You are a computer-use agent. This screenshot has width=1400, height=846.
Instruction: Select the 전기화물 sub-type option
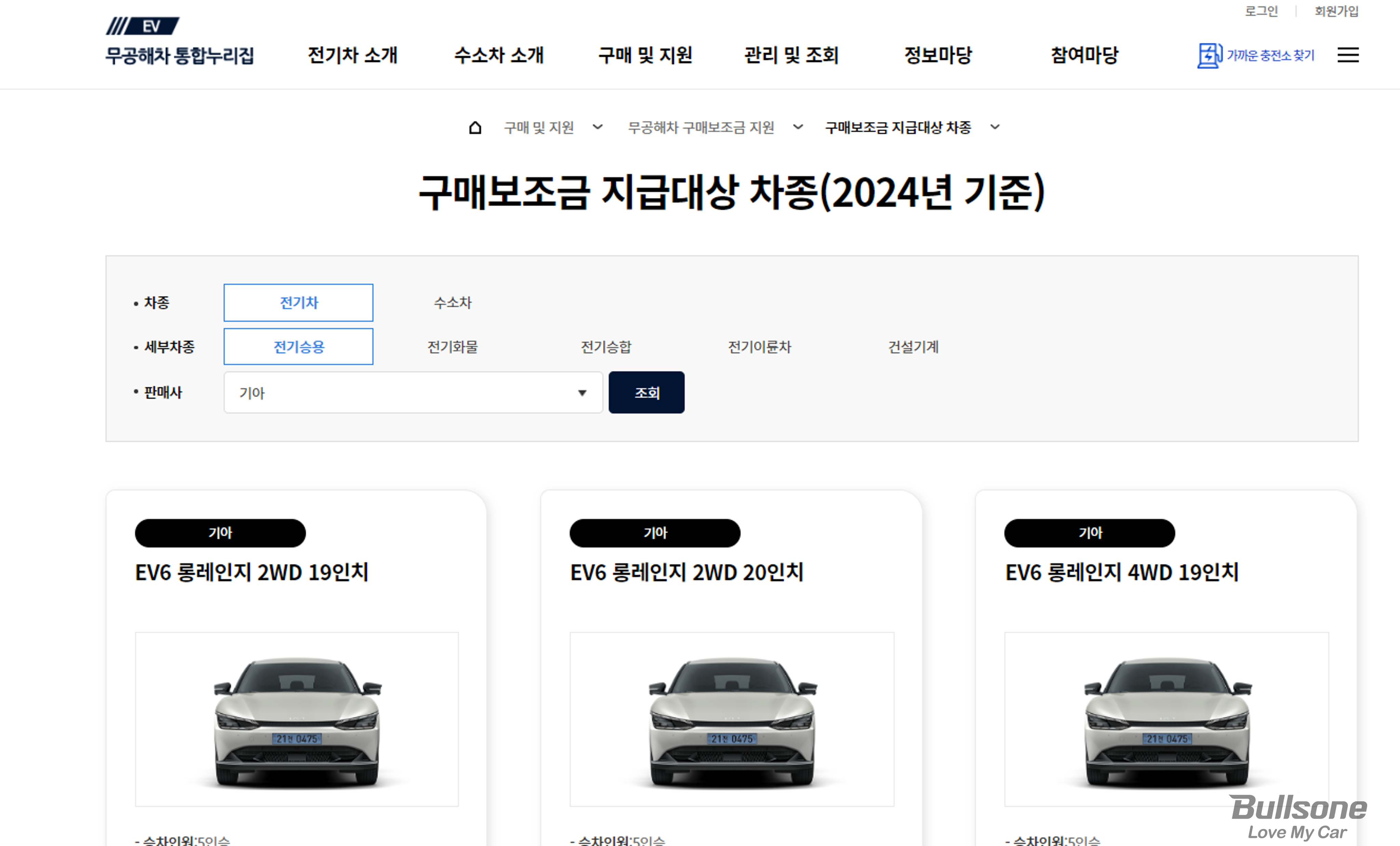click(452, 347)
